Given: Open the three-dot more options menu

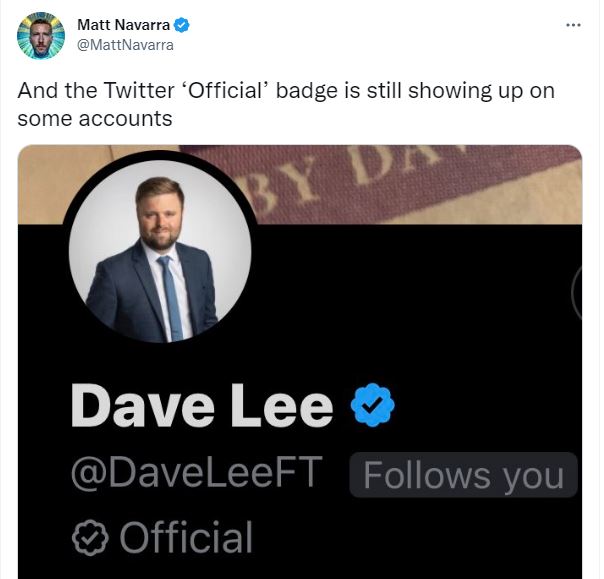Looking at the screenshot, I should pos(573,24).
